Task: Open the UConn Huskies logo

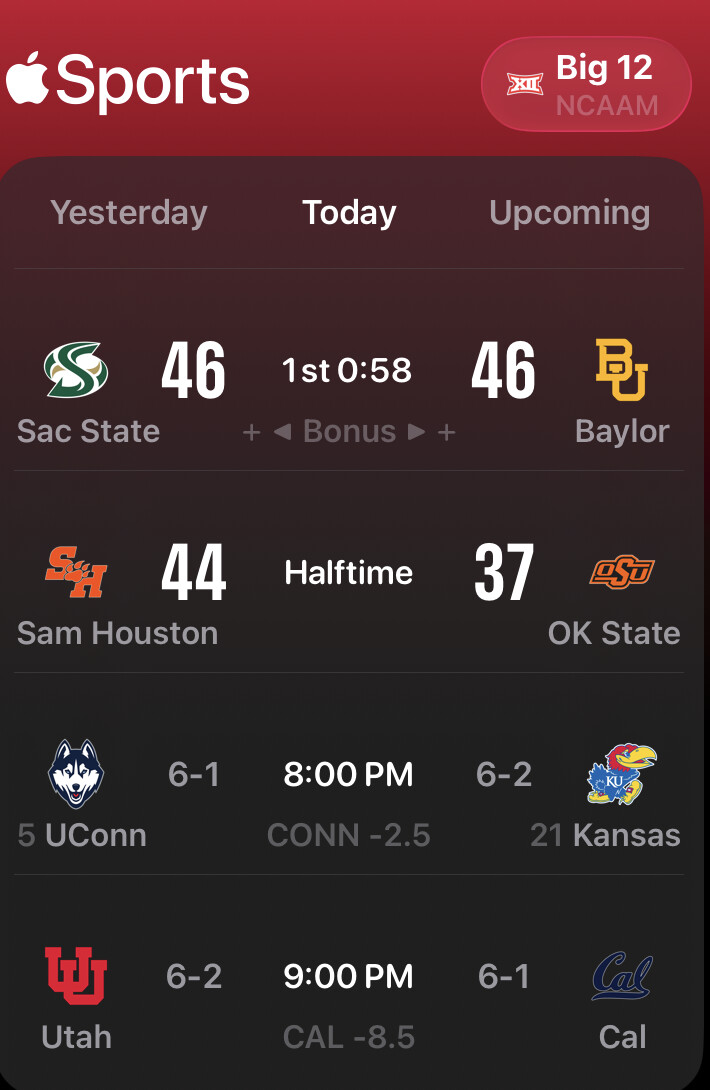Action: point(76,774)
